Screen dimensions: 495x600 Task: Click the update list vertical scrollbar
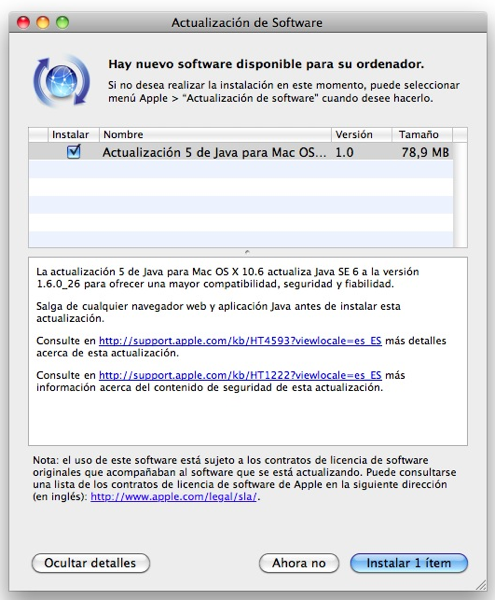click(x=460, y=195)
